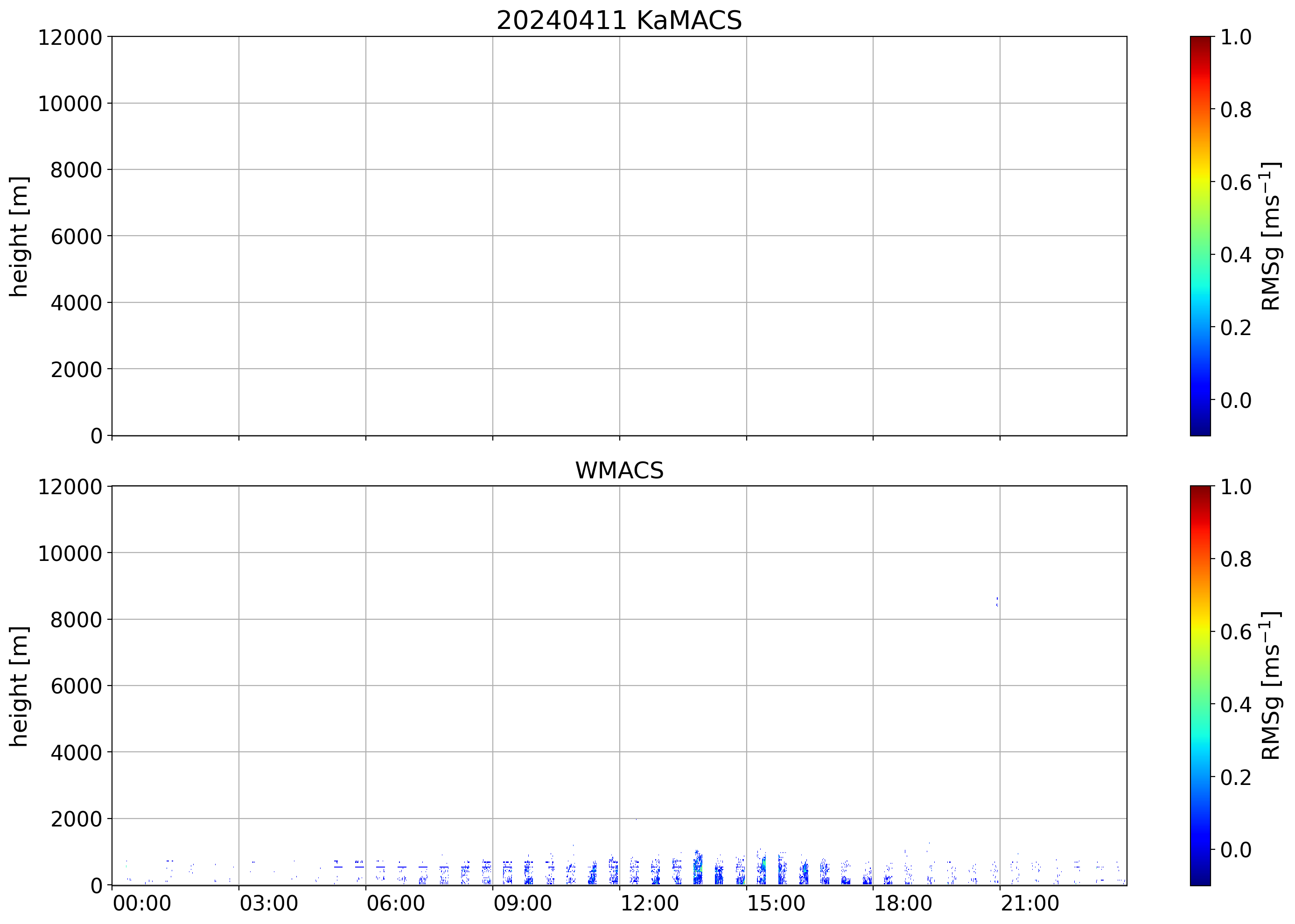This screenshot has height=924, width=1295.
Task: Click the 10000 tick on the KaMACS axis
Action: click(x=70, y=104)
